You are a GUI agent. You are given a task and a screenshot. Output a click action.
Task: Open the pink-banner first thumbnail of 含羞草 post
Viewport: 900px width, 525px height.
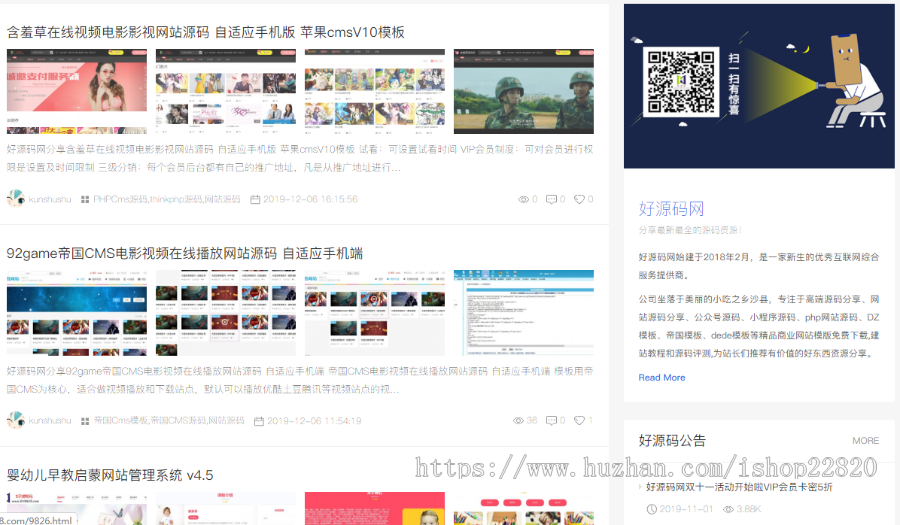coord(77,91)
